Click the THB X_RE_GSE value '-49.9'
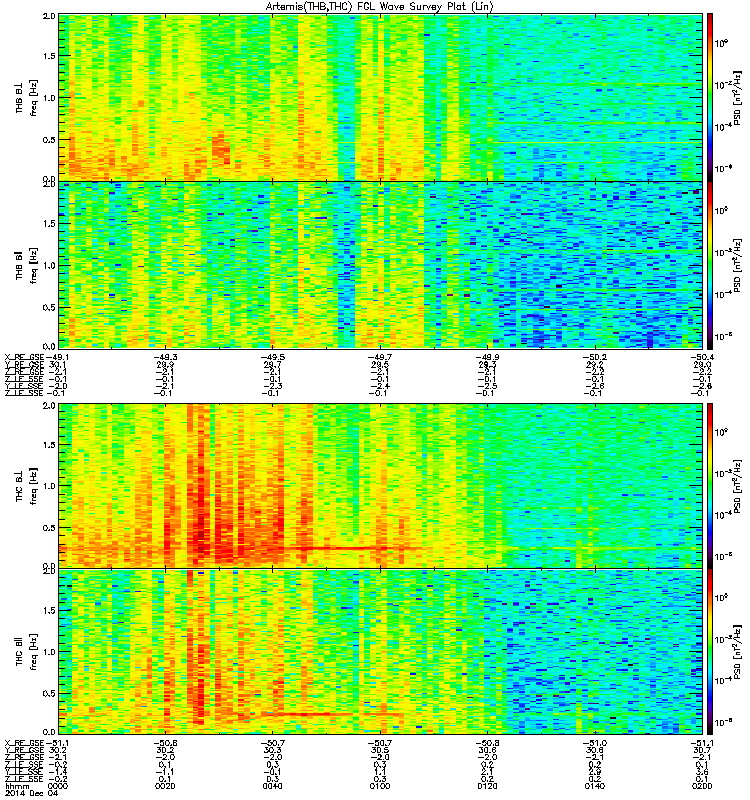This screenshot has width=750, height=800. pyautogui.click(x=488, y=357)
